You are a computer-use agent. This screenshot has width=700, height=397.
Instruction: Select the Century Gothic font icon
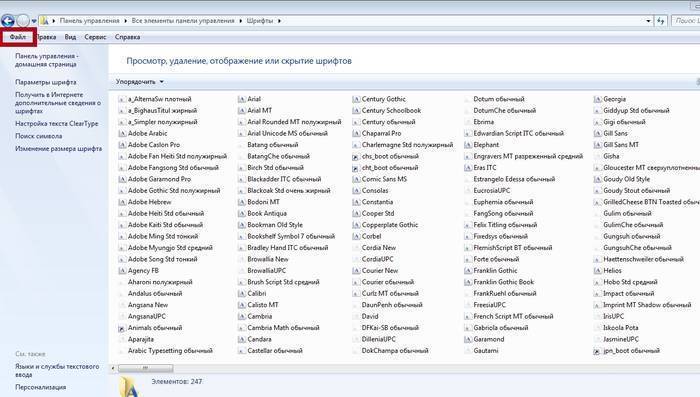[356, 99]
